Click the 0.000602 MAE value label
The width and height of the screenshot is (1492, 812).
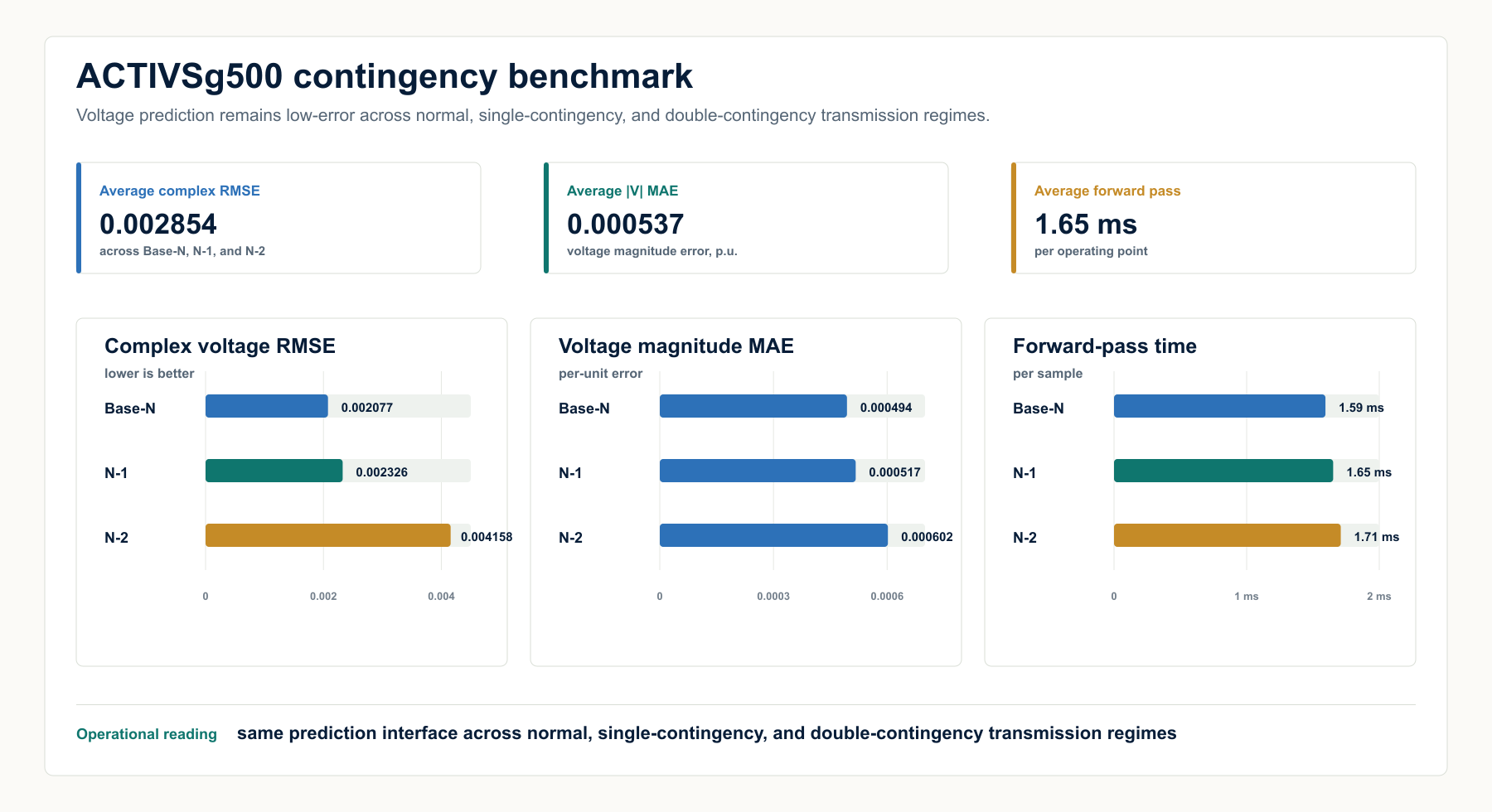point(927,537)
